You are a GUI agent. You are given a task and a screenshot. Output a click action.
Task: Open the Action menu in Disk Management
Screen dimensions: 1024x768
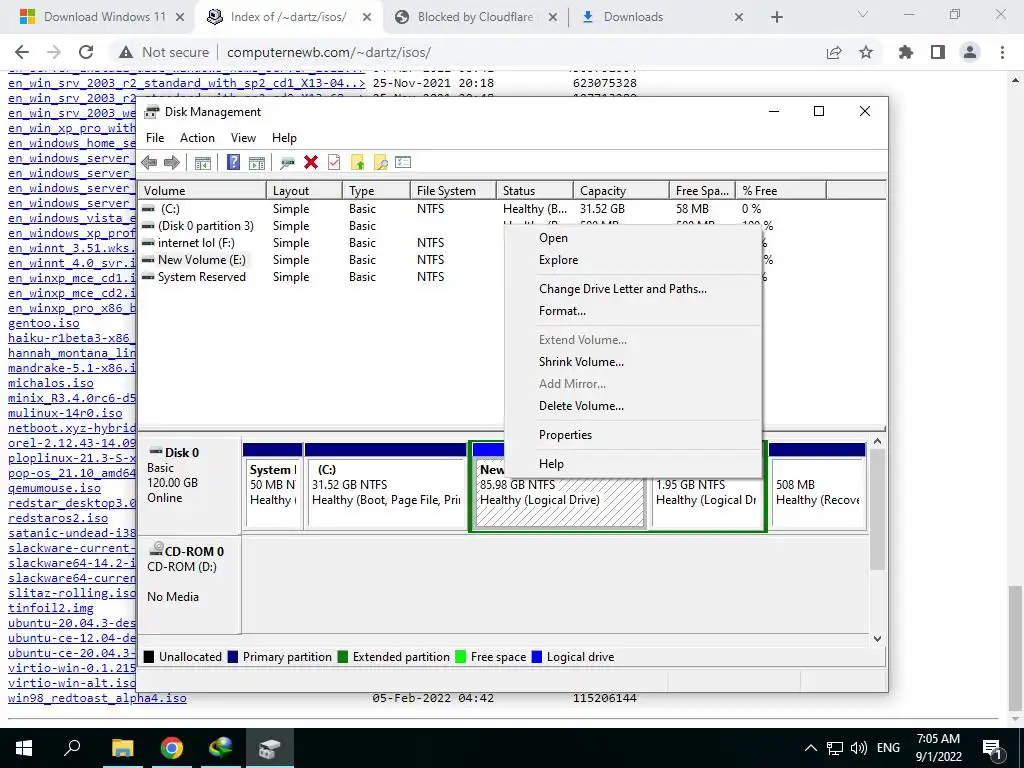pyautogui.click(x=197, y=138)
